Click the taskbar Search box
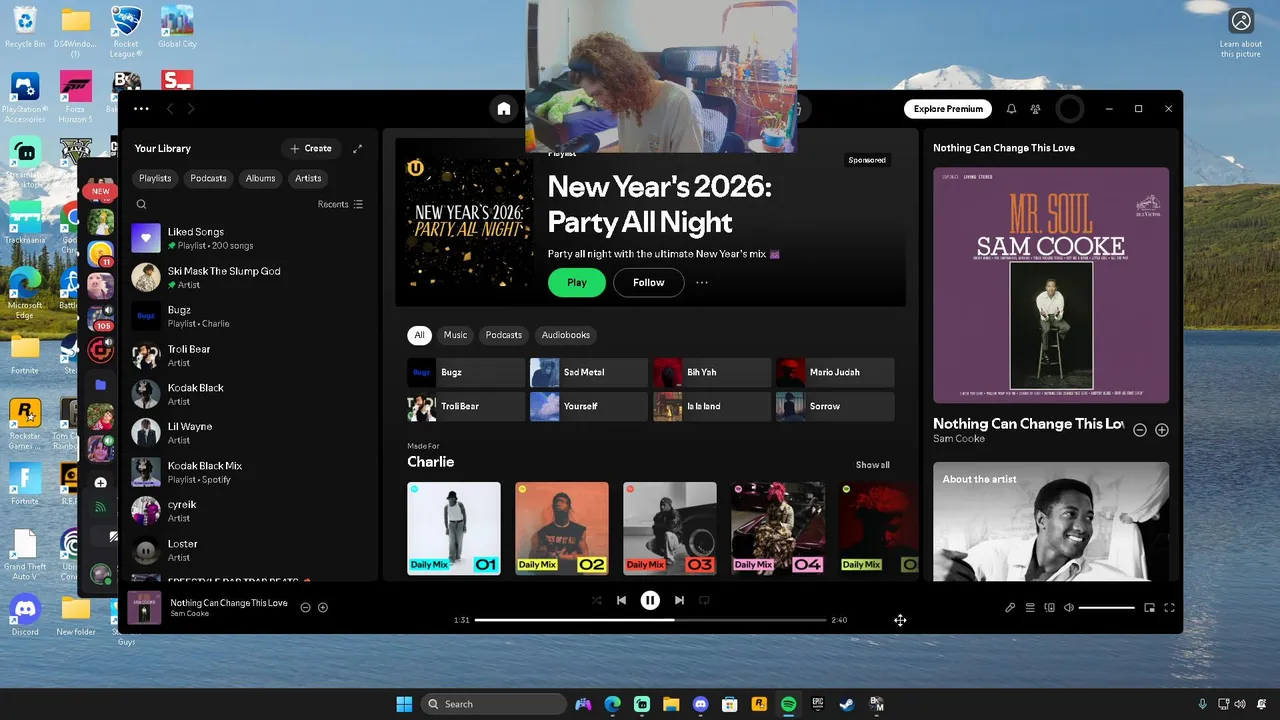Image resolution: width=1280 pixels, height=720 pixels. coord(493,704)
